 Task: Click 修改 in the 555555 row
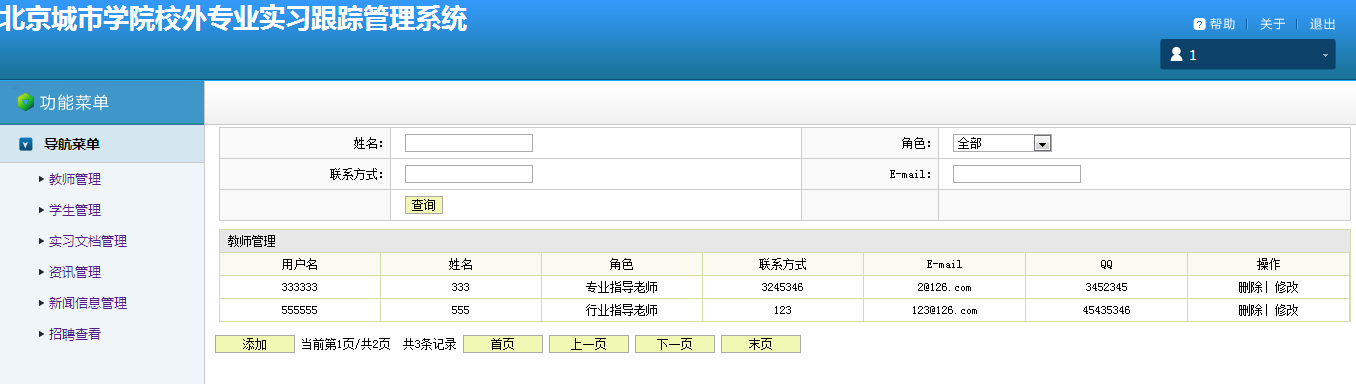[x=1286, y=310]
